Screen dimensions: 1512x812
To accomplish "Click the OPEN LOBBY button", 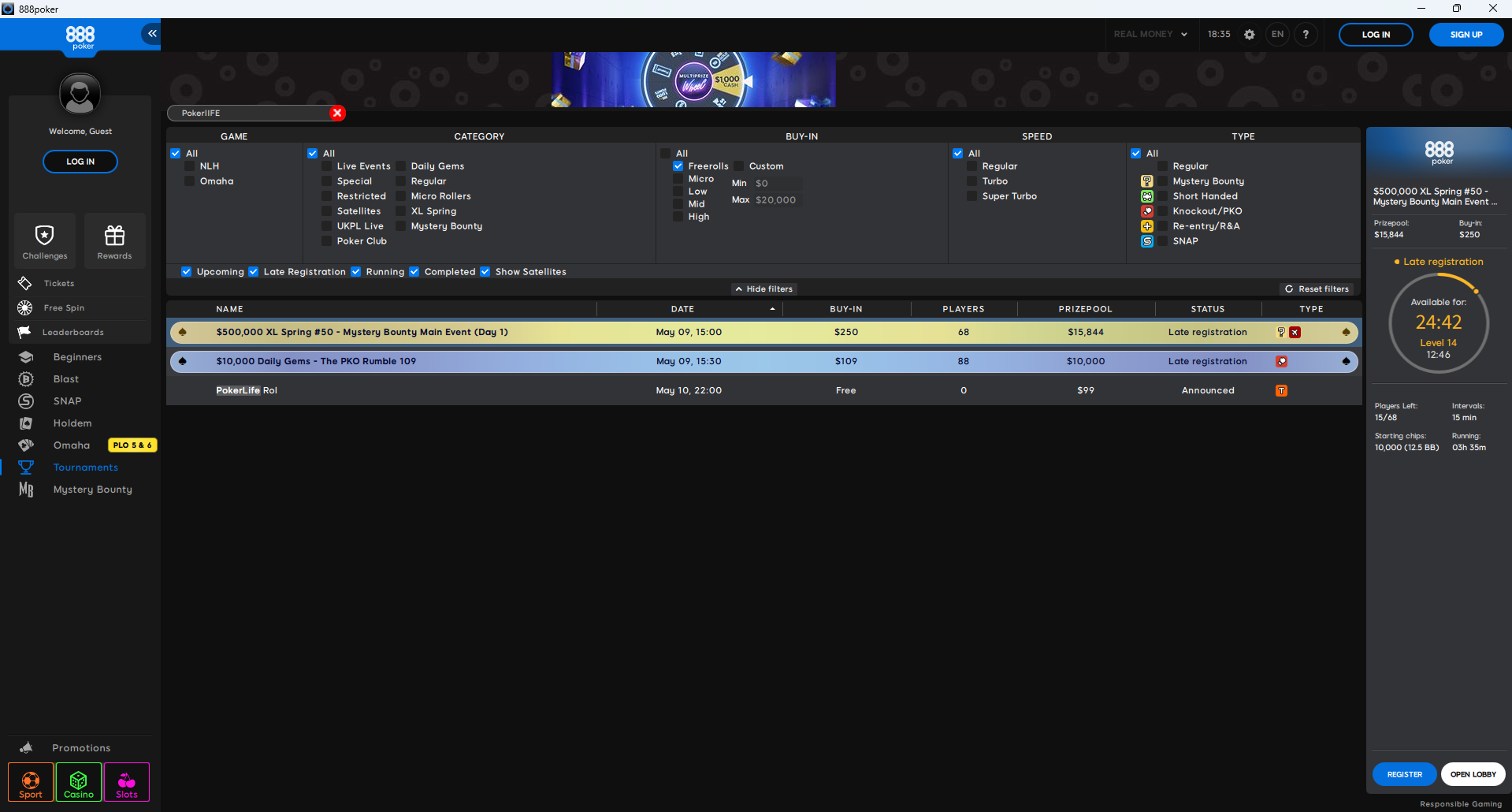I will click(1473, 774).
